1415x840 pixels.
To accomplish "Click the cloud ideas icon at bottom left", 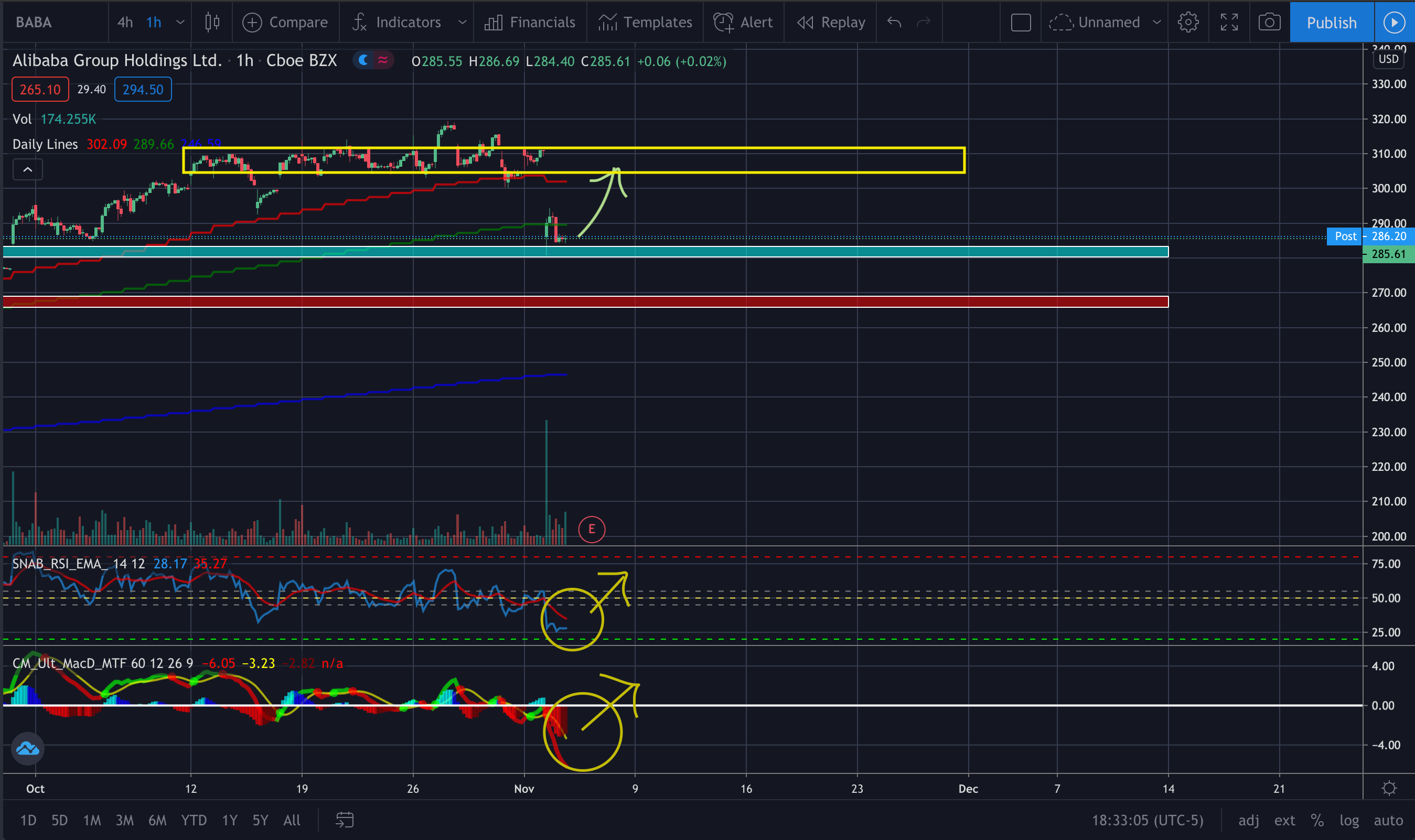I will click(27, 749).
